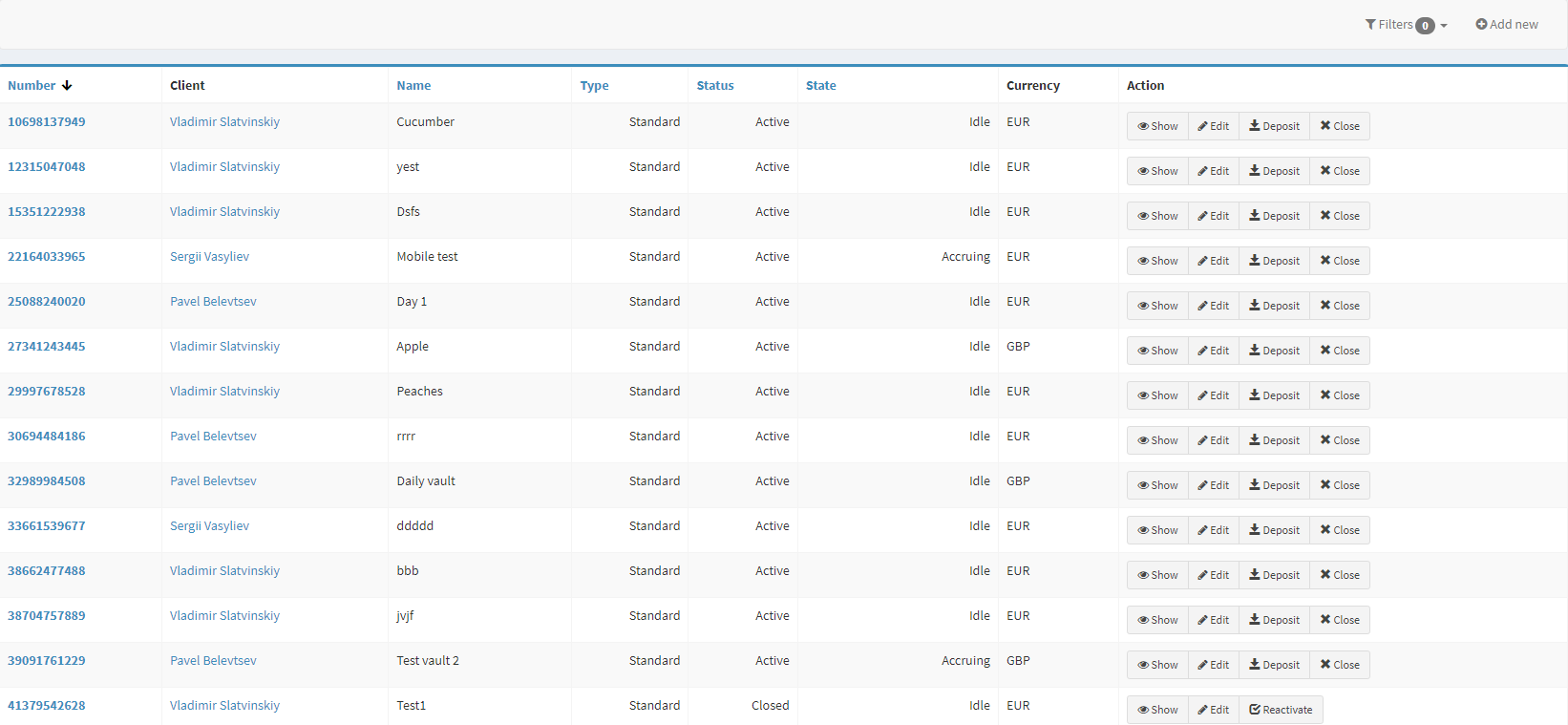
Task: Edit the Test vault 2 entry
Action: [x=1214, y=665]
